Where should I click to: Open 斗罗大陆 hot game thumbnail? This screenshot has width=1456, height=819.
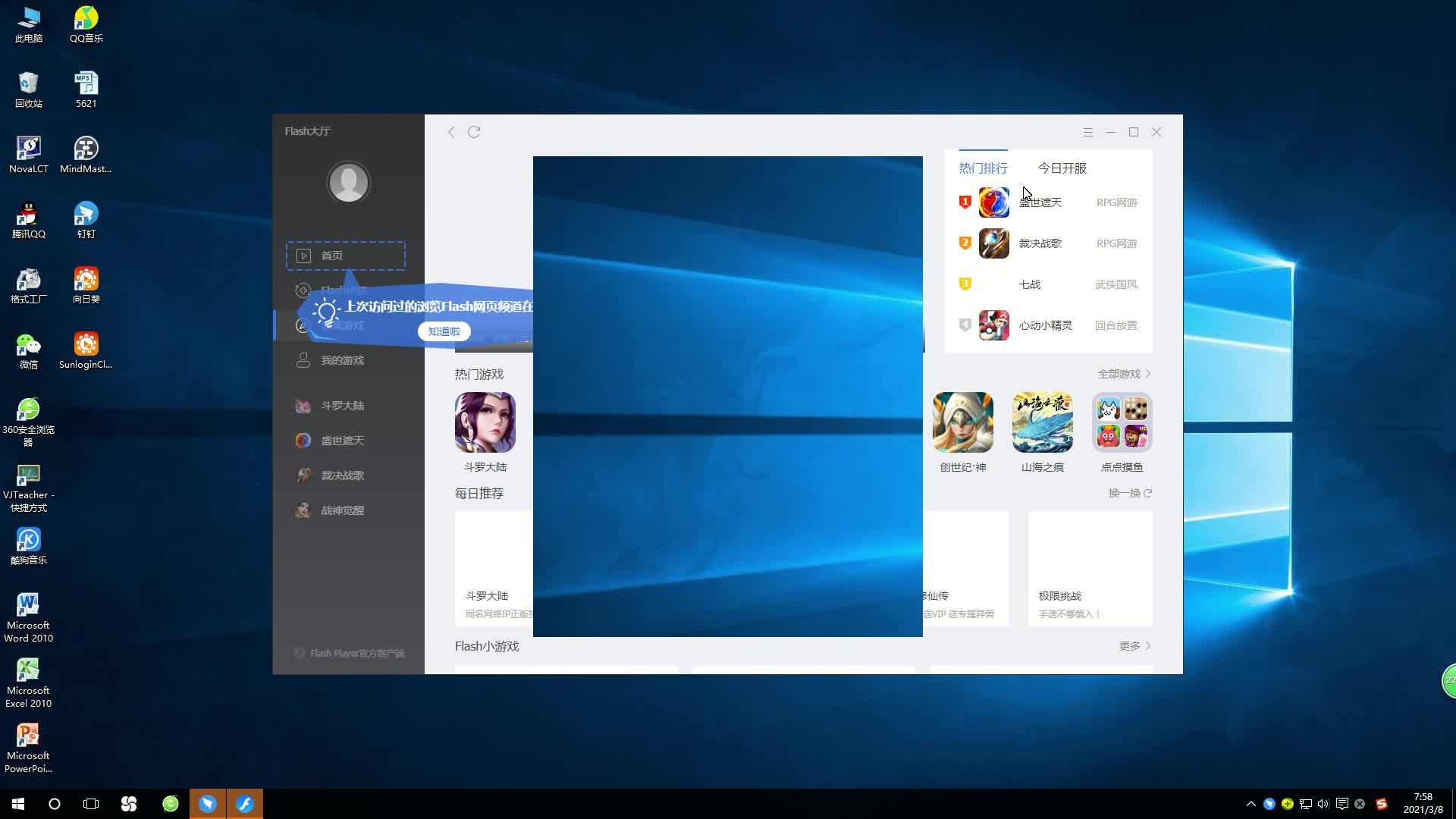coord(485,422)
